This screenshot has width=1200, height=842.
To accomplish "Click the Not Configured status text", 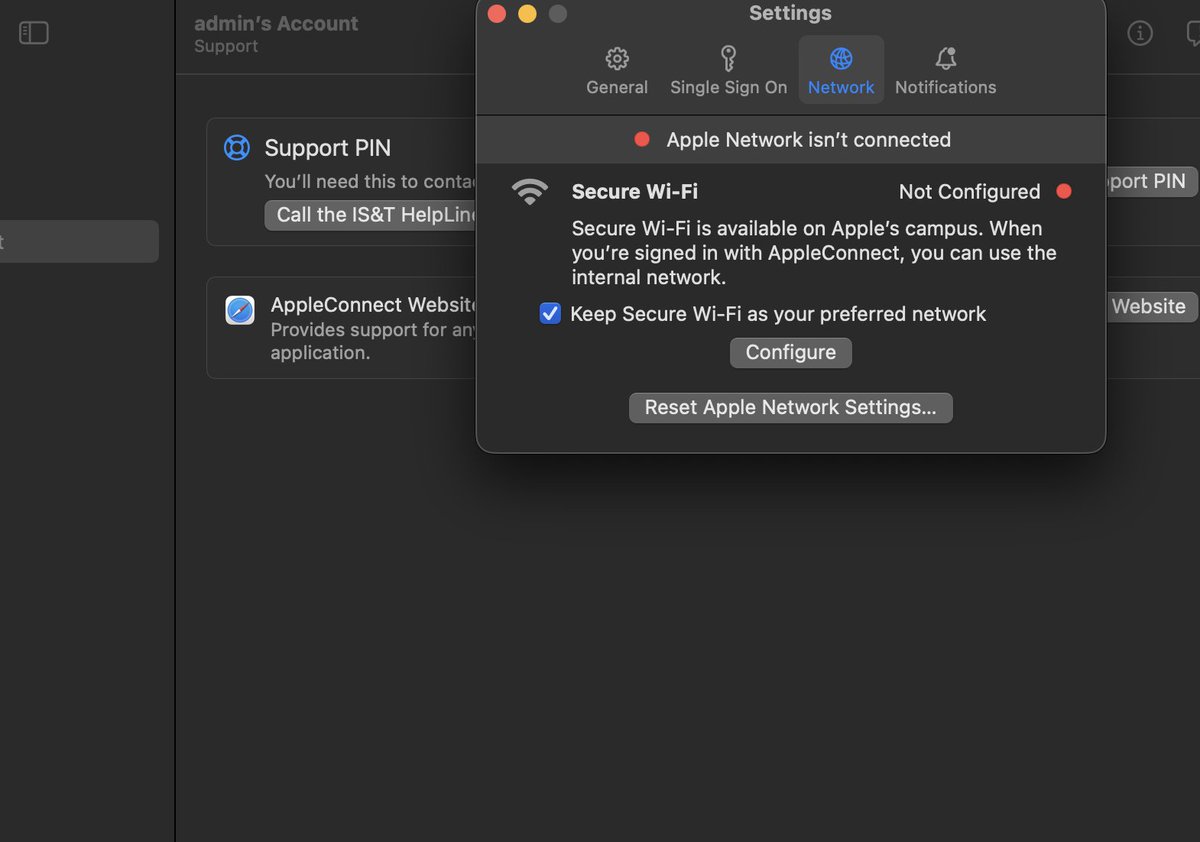I will (970, 191).
